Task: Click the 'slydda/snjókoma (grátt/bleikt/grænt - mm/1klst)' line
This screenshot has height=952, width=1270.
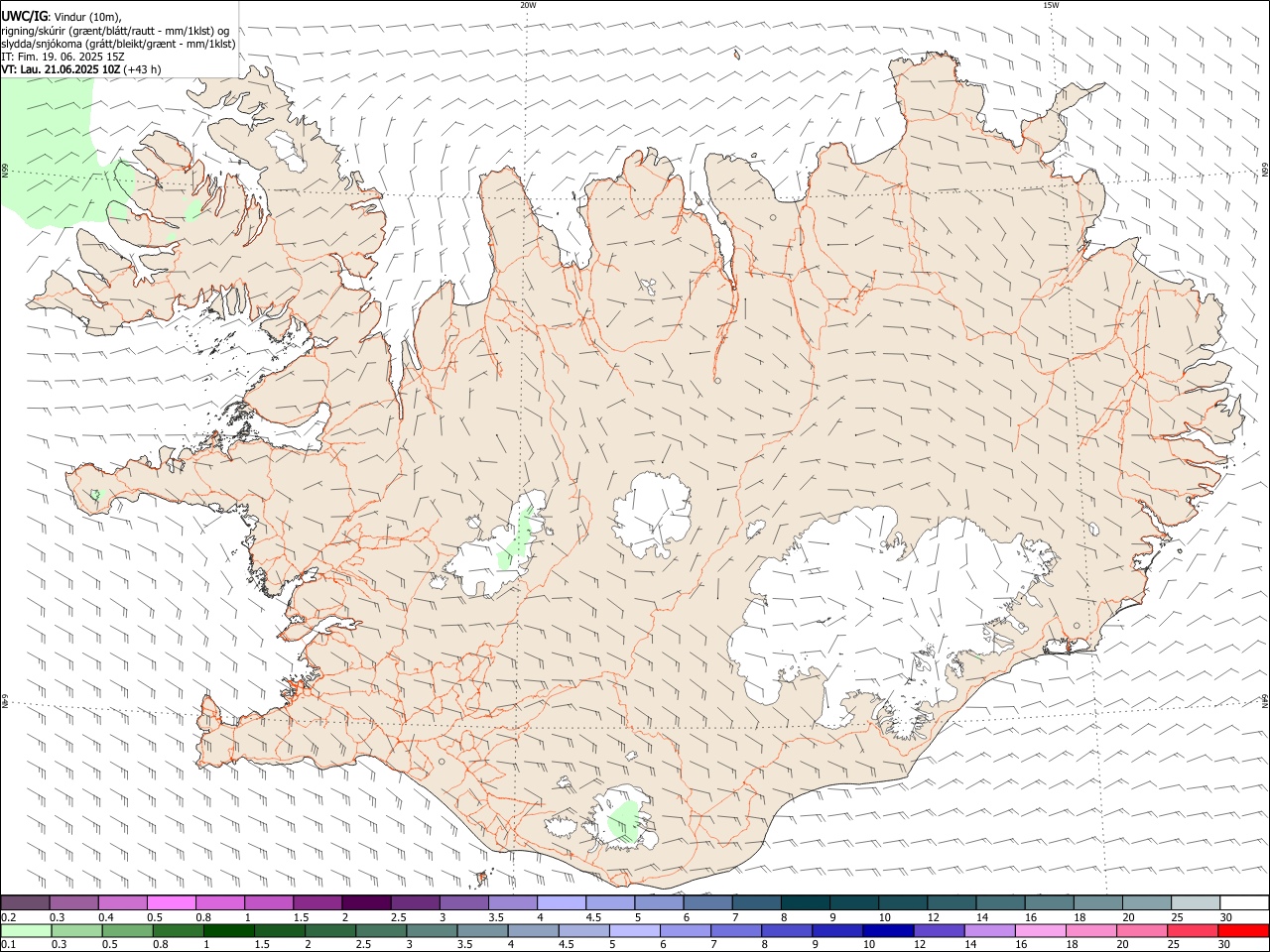Action: [x=118, y=44]
